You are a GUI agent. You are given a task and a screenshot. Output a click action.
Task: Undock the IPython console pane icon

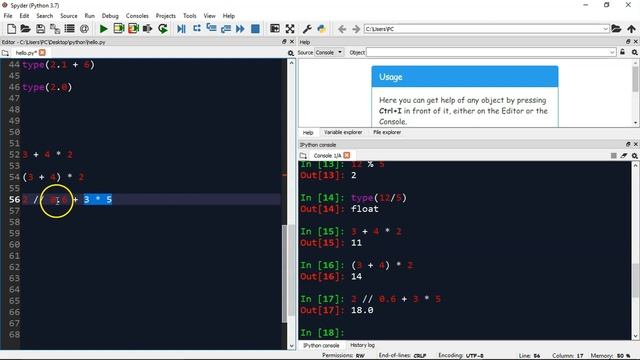pos(628,144)
